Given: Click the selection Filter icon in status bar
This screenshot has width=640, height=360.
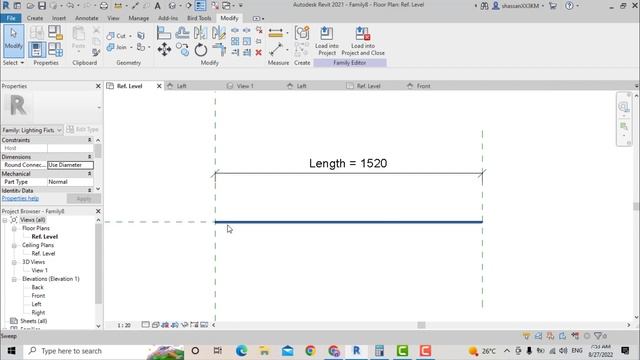Looking at the screenshot, I should (x=599, y=336).
